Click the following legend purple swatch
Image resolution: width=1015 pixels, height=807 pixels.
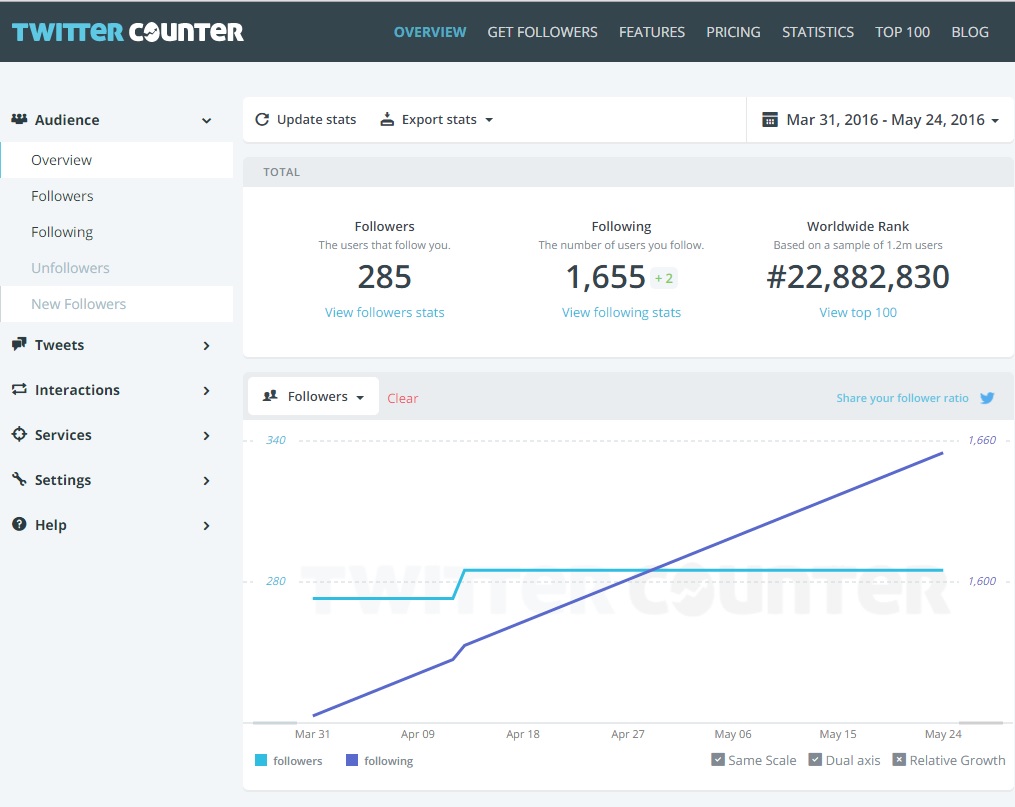(x=352, y=760)
